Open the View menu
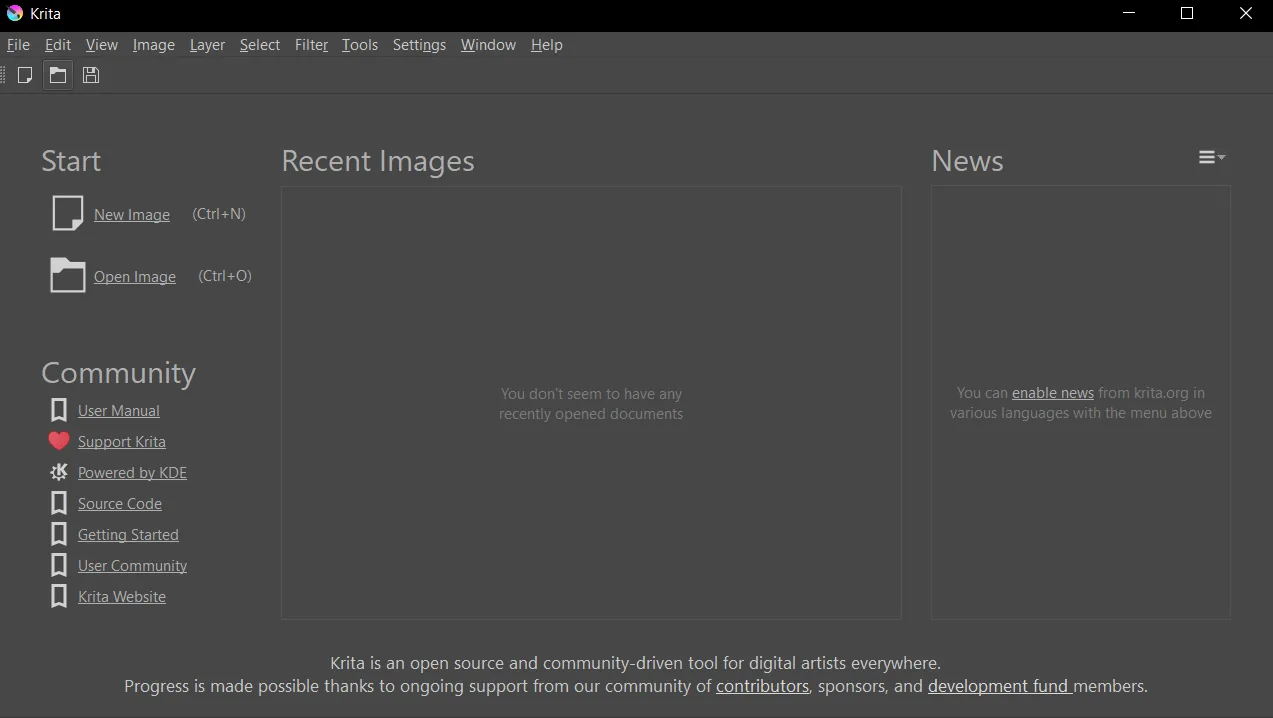This screenshot has height=718, width=1273. pos(102,45)
